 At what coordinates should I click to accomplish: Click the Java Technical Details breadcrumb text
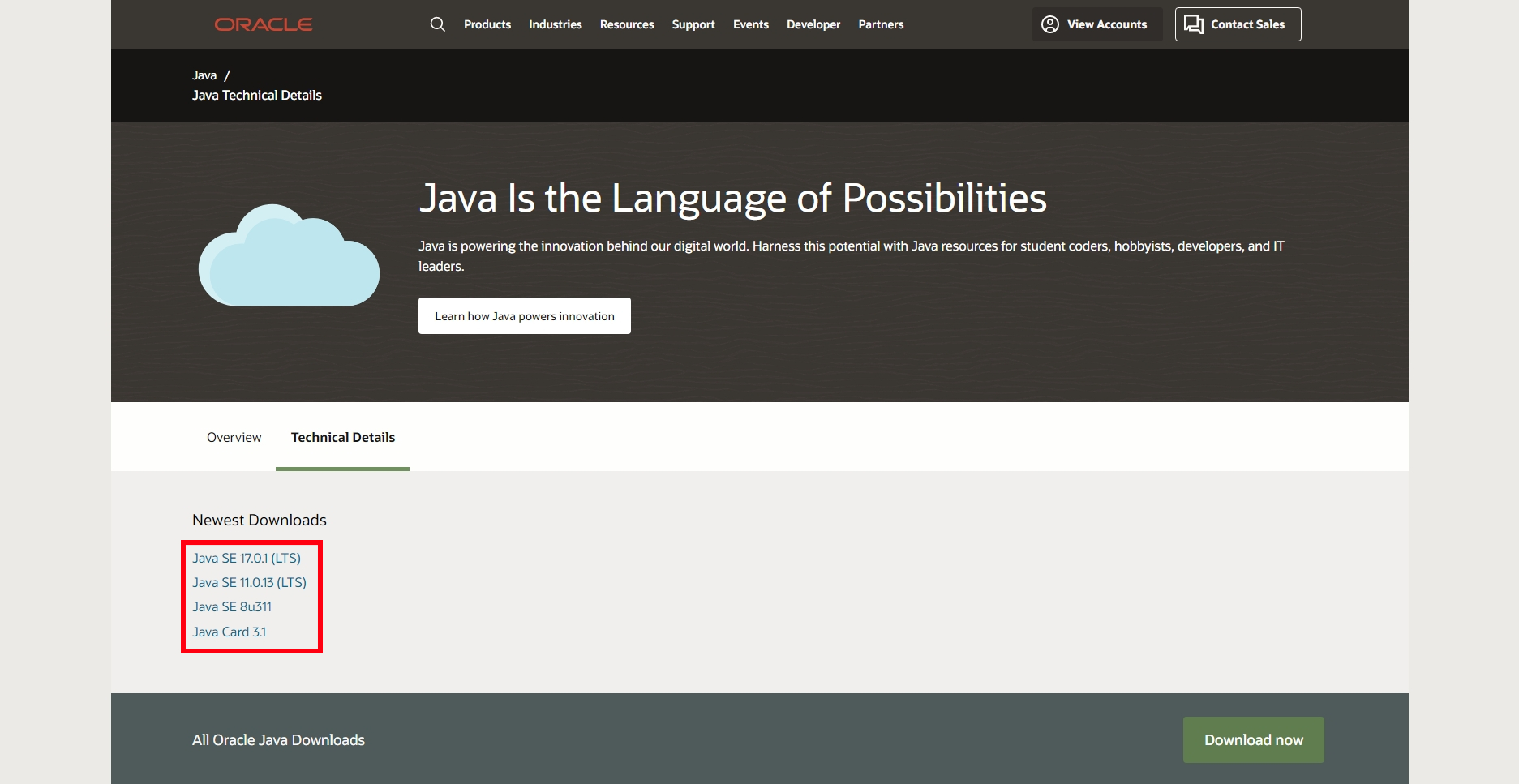(257, 95)
